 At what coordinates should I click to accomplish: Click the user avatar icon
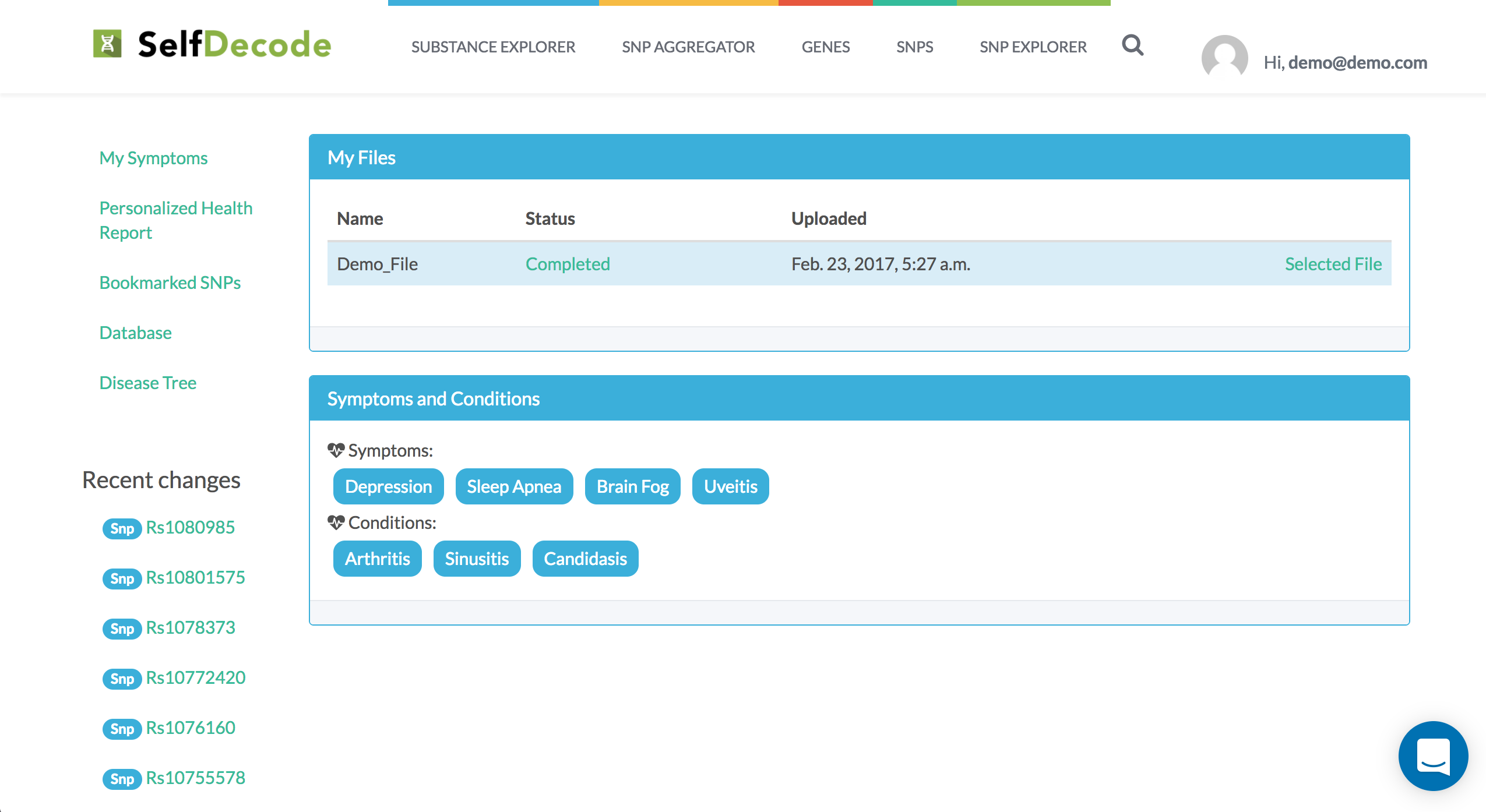[1224, 57]
